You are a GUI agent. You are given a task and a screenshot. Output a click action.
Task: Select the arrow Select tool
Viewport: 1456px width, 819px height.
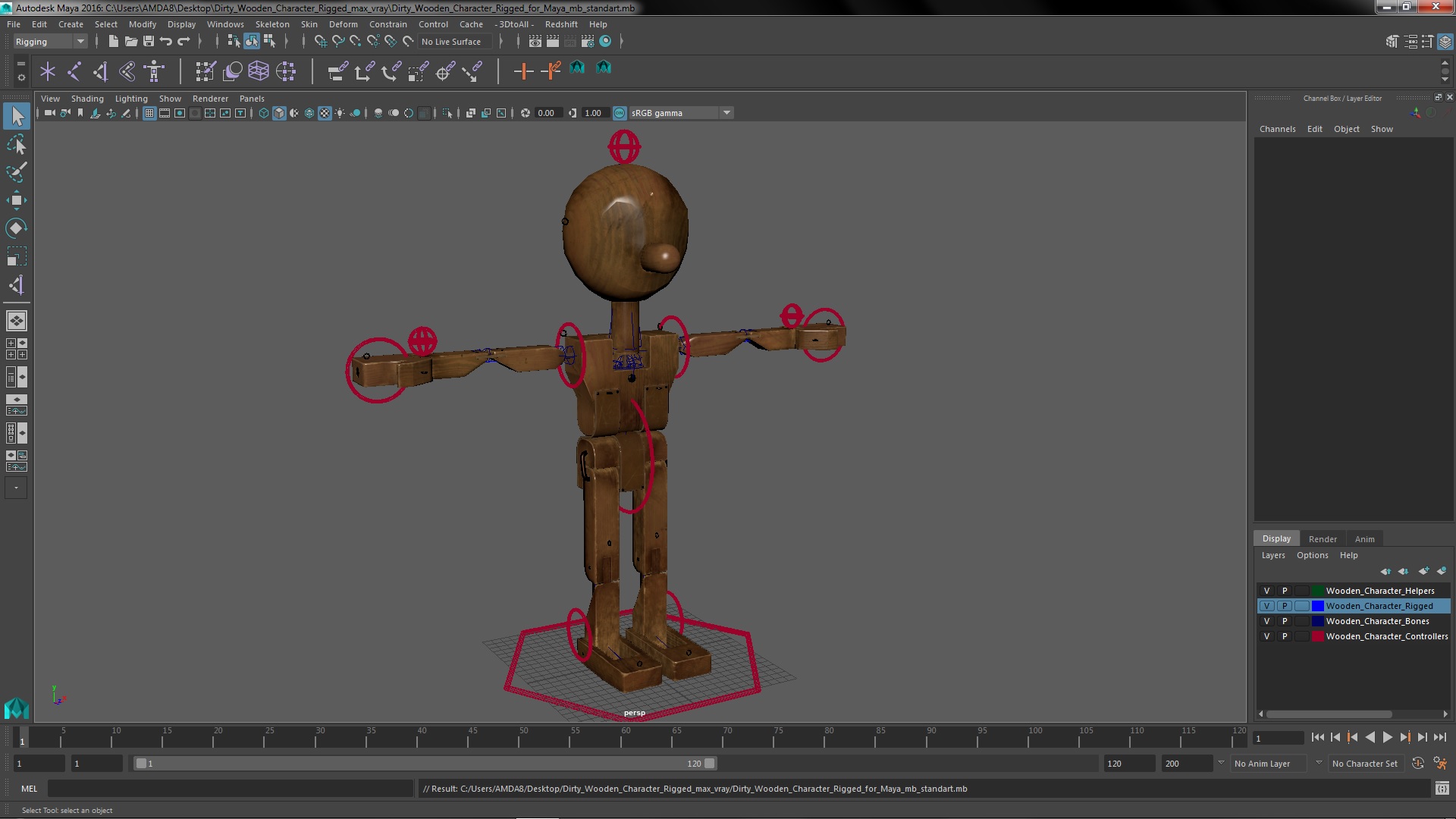(17, 116)
